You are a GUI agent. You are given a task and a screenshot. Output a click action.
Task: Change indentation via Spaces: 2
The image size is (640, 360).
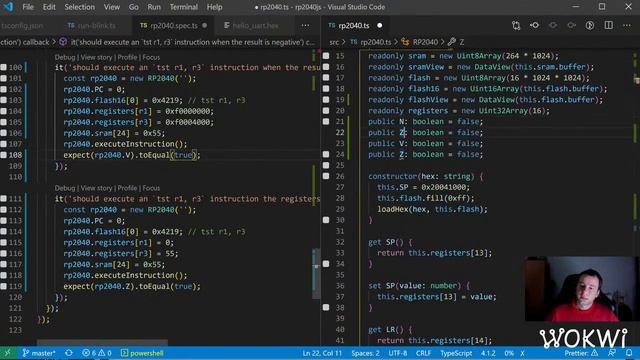(365, 353)
